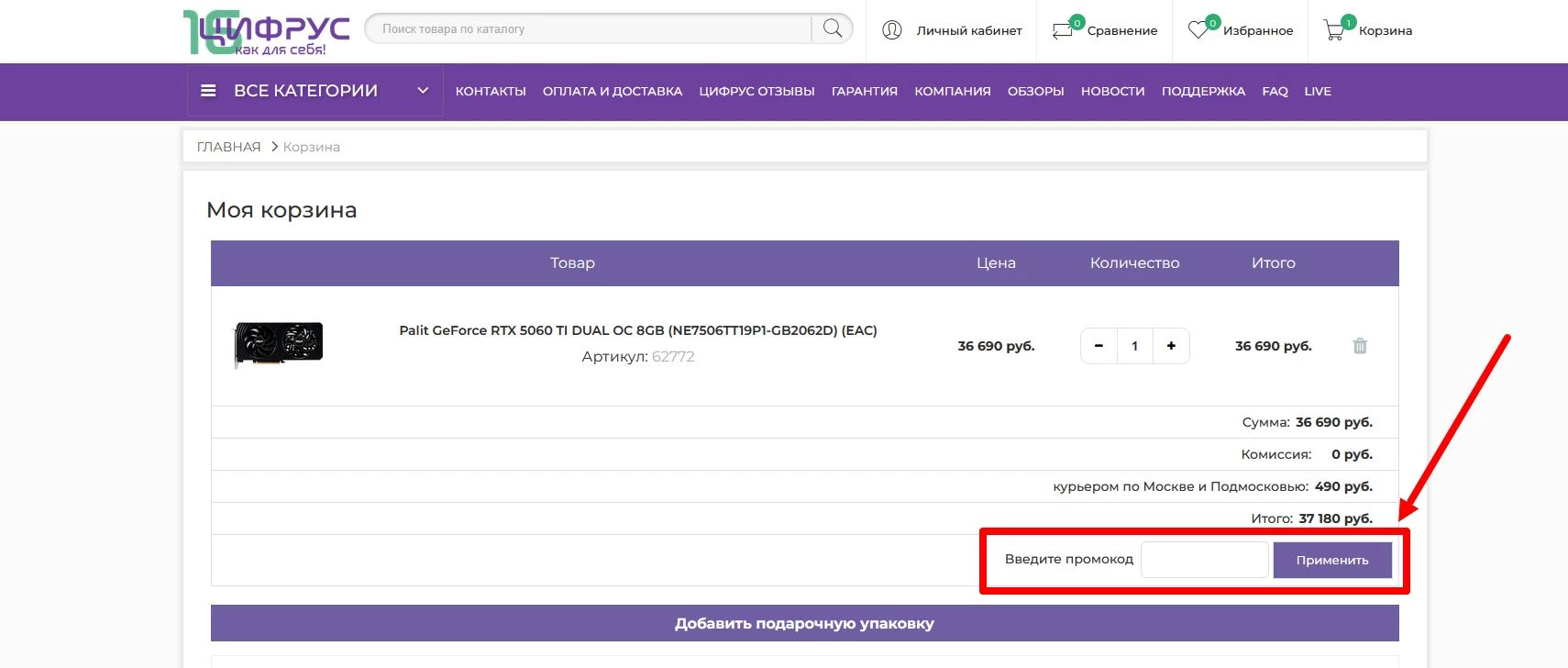This screenshot has height=668, width=1568.
Task: Open the Гарантия menu item
Action: point(864,91)
